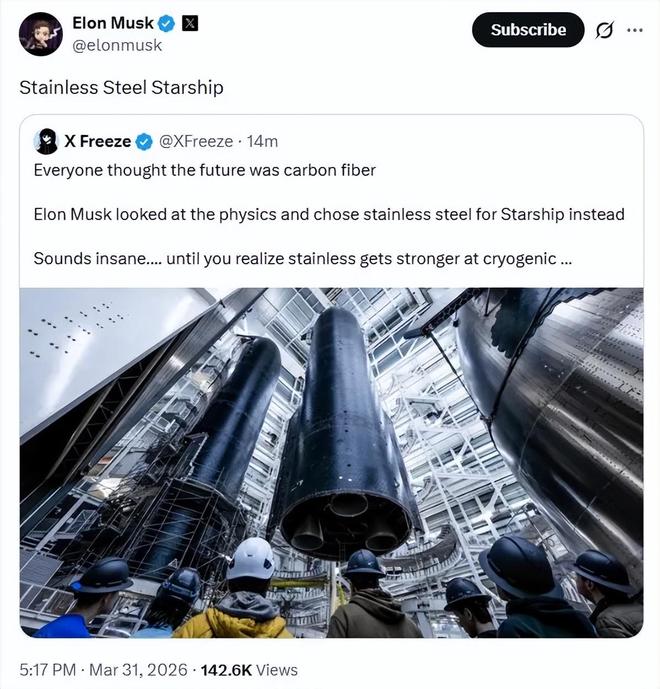This screenshot has width=660, height=689.
Task: Click the 14m timestamp on quoted post
Action: click(x=262, y=141)
